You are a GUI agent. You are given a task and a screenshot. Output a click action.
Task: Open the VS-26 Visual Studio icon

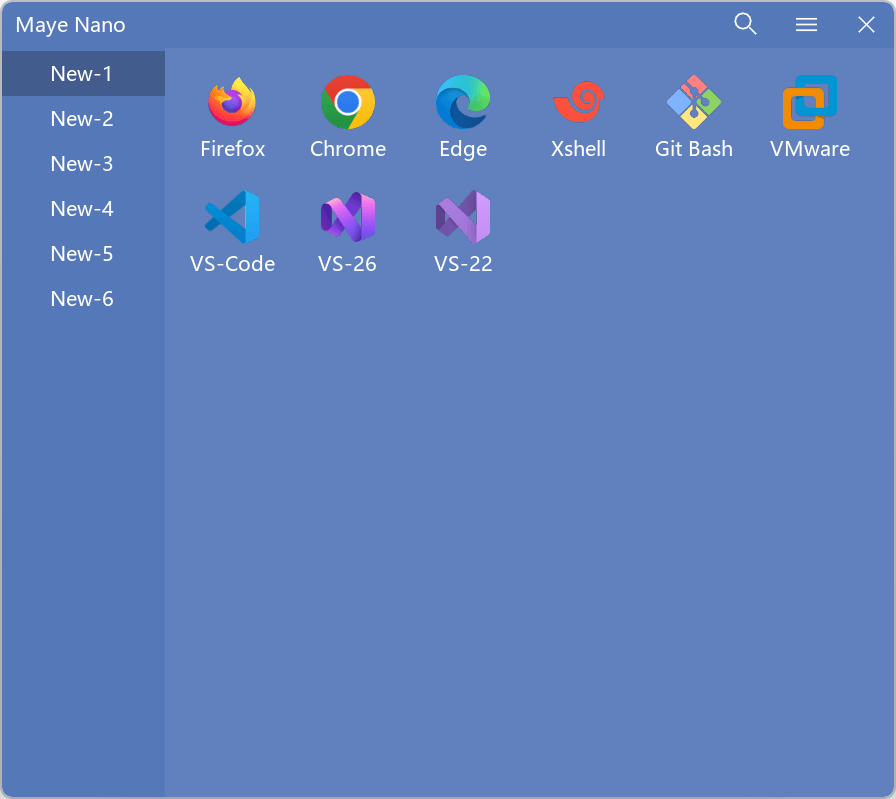coord(347,217)
